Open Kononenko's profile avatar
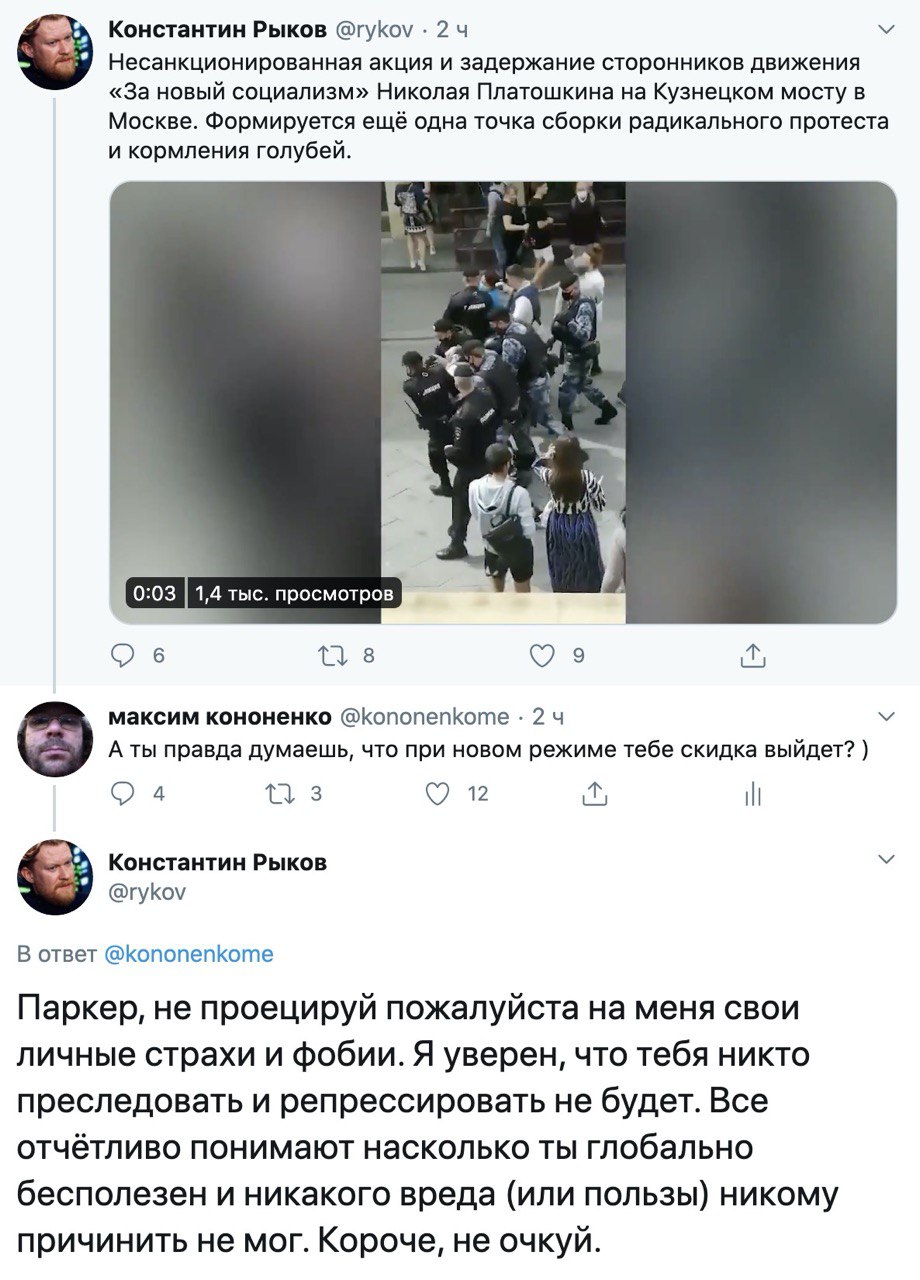This screenshot has height=1280, width=920. (55, 739)
